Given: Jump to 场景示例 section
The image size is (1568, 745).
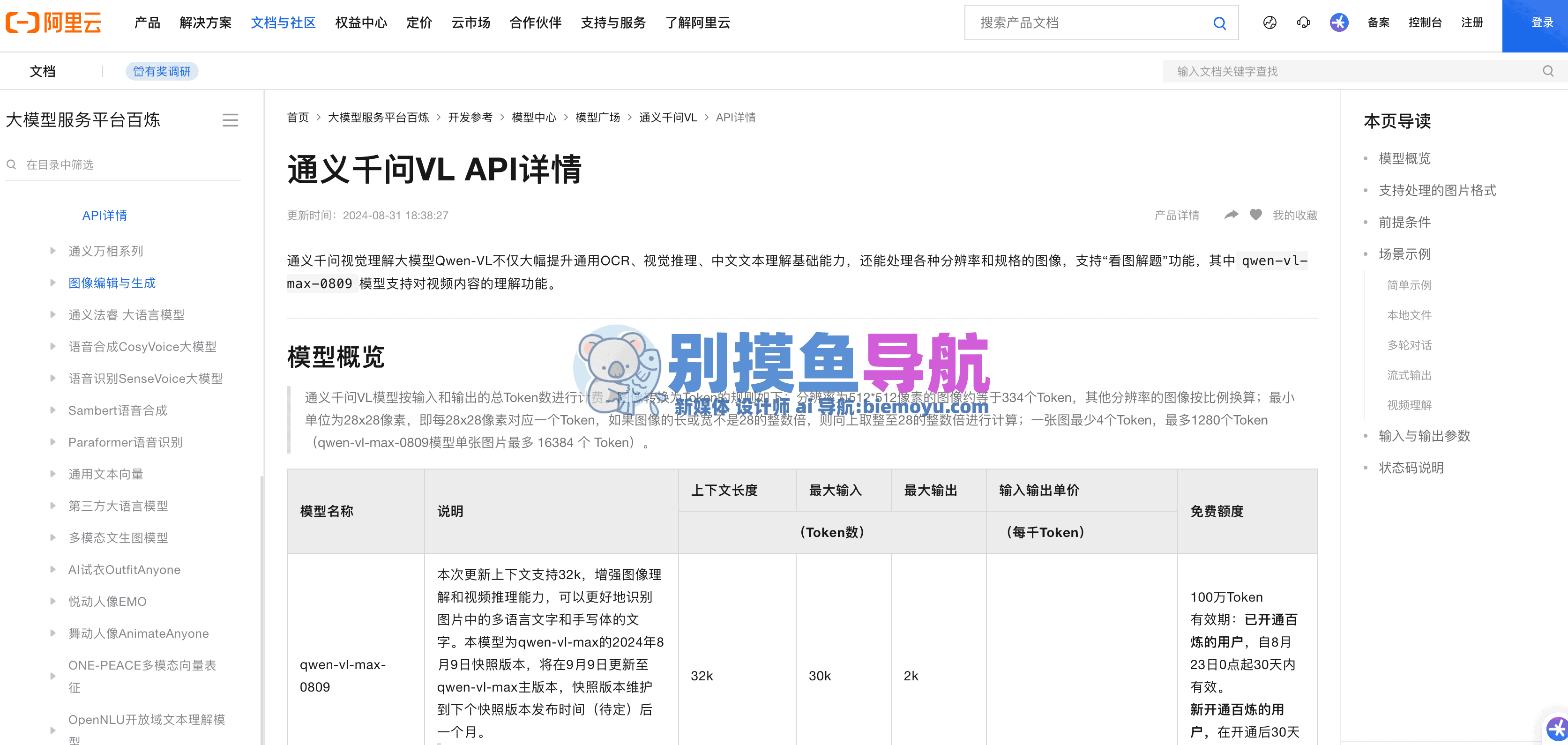Looking at the screenshot, I should coord(1404,254).
